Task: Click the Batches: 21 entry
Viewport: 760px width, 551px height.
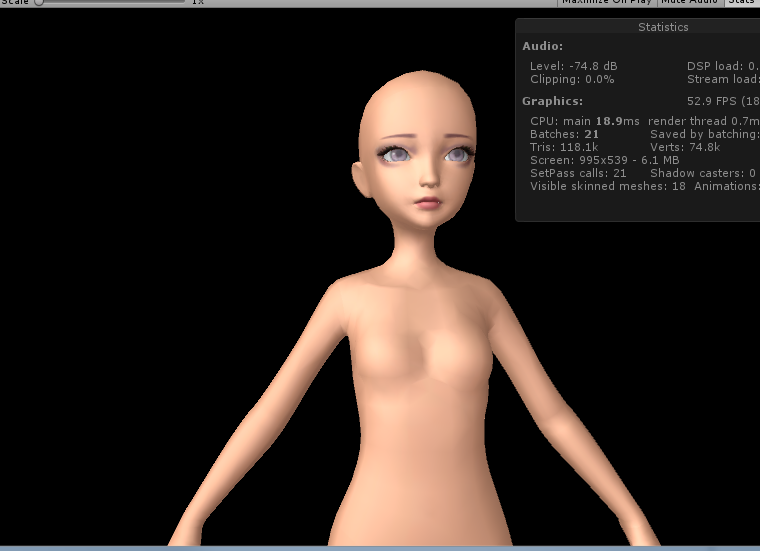Action: (x=564, y=134)
